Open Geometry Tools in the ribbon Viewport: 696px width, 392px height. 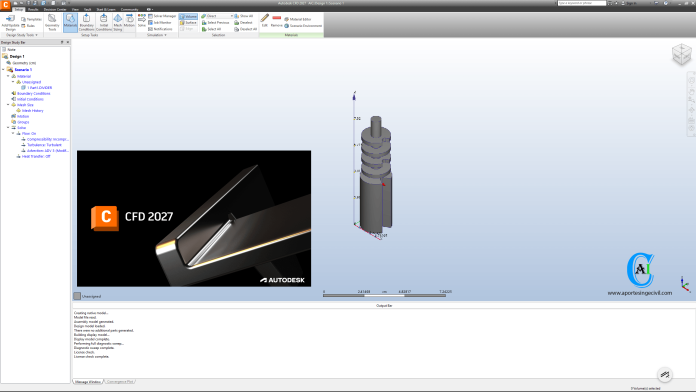click(x=52, y=22)
